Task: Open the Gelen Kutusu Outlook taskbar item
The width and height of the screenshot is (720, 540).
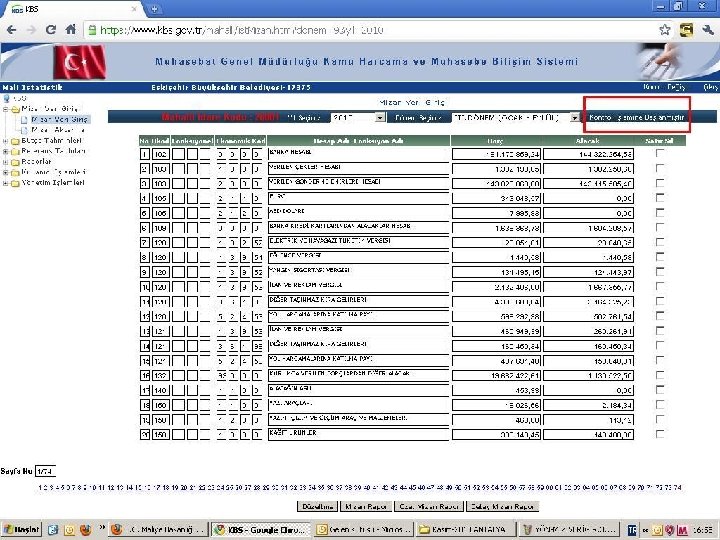Action: click(x=364, y=530)
